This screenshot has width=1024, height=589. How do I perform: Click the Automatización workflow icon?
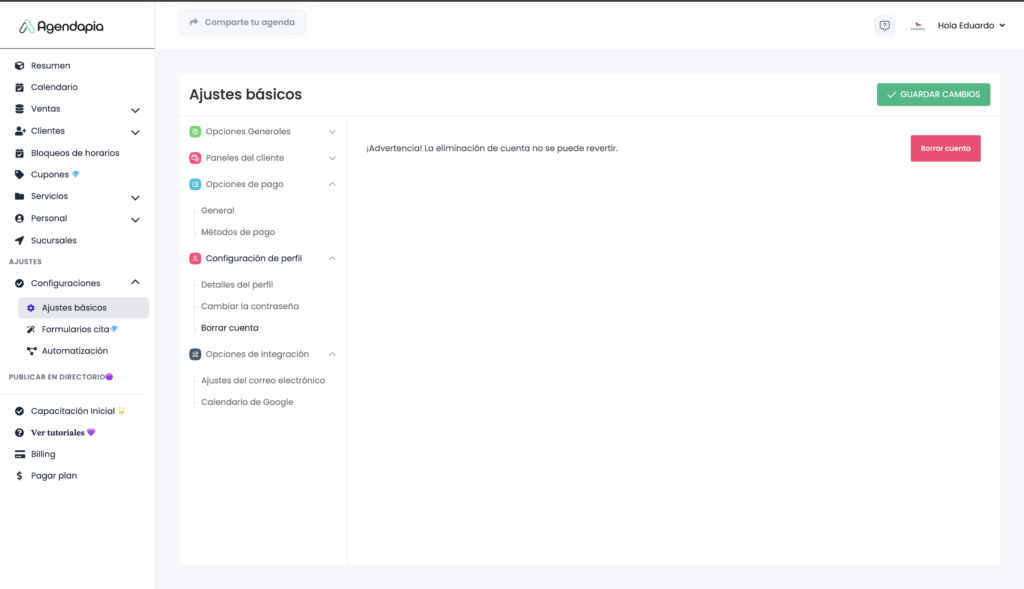(31, 351)
